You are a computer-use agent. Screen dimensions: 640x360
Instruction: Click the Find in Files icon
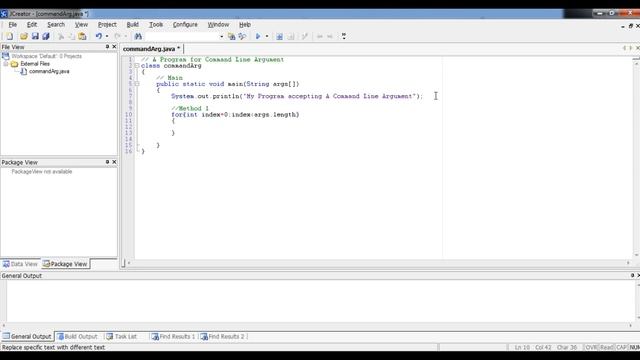(x=231, y=36)
